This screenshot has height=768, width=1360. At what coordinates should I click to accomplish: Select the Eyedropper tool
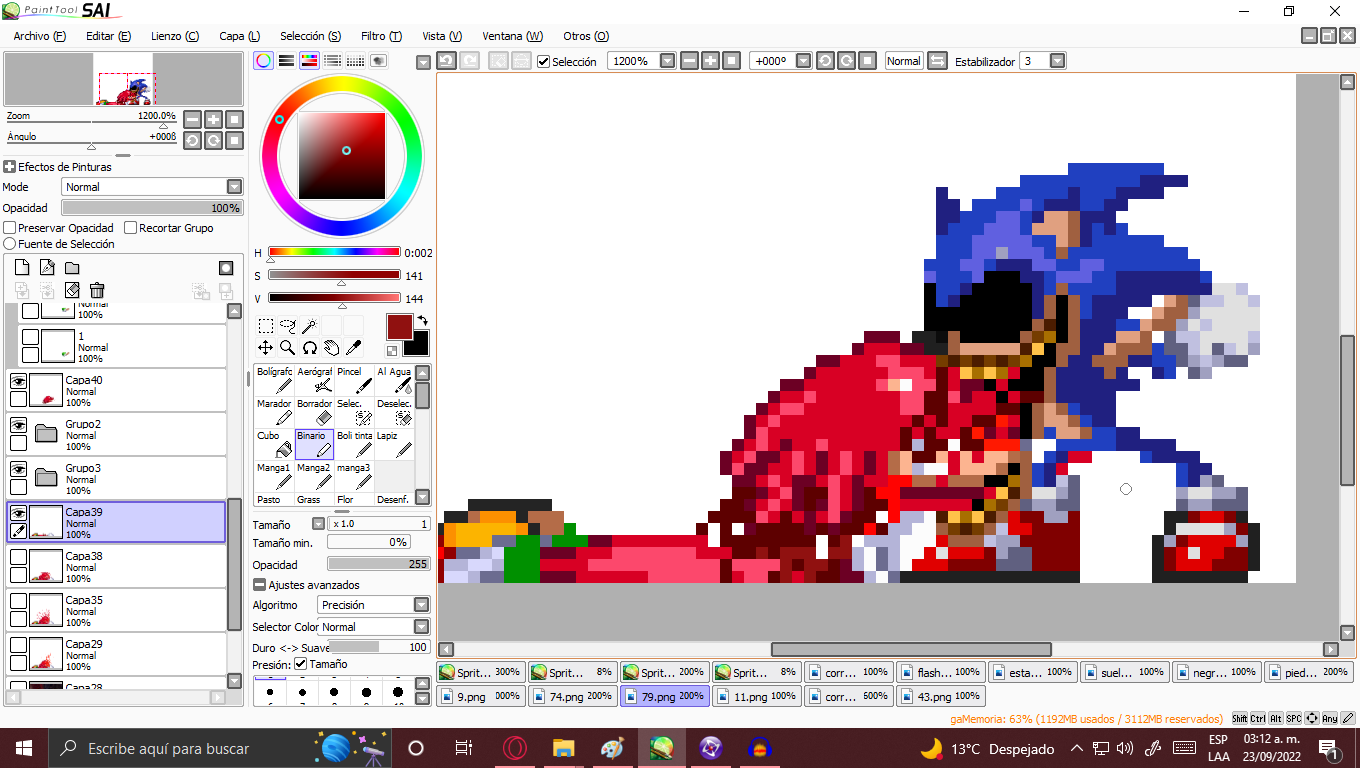coord(353,348)
